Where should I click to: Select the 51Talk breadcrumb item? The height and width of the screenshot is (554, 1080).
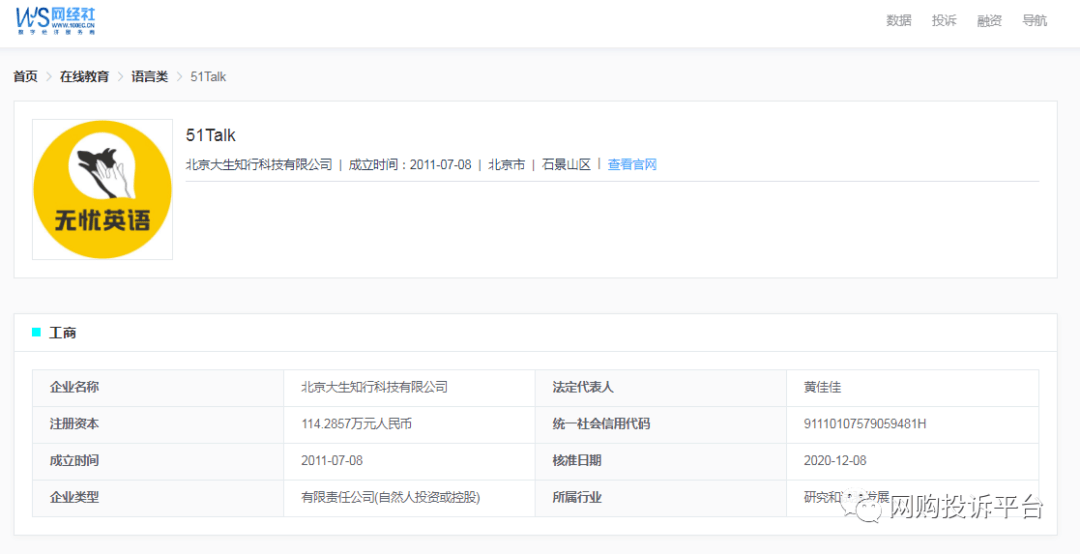[x=208, y=76]
